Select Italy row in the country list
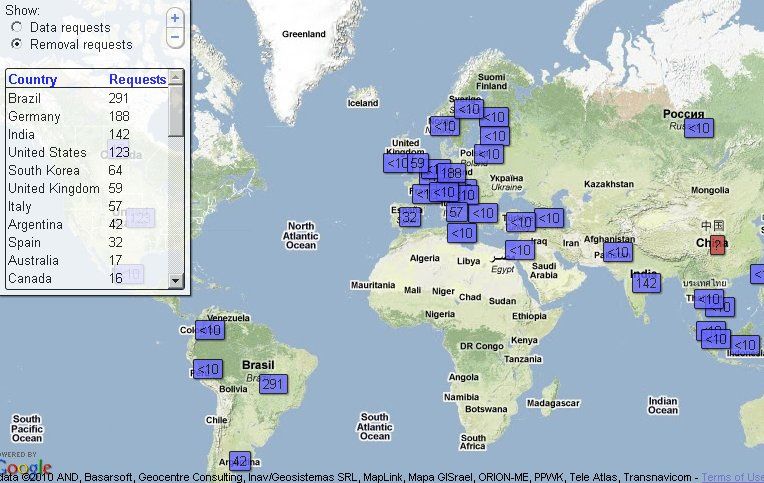The width and height of the screenshot is (764, 483). [x=87, y=207]
